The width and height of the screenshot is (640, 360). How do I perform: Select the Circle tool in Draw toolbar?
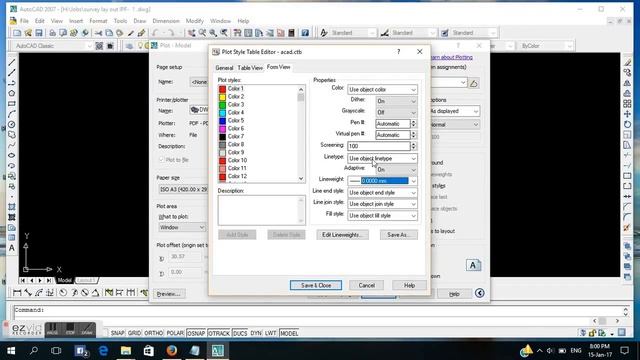point(12,124)
